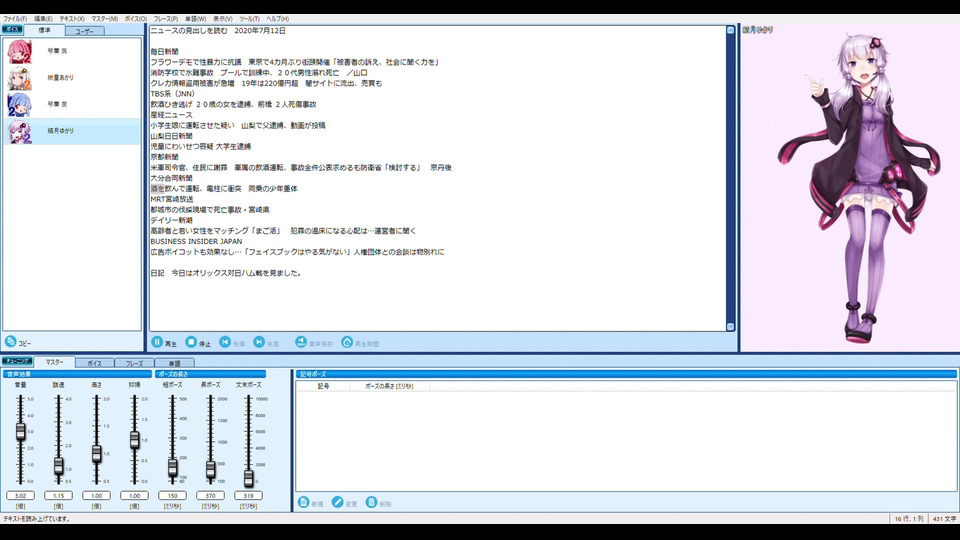Image resolution: width=960 pixels, height=540 pixels.
Task: Click the status bar '16 行, 1 列' position
Action: [909, 519]
